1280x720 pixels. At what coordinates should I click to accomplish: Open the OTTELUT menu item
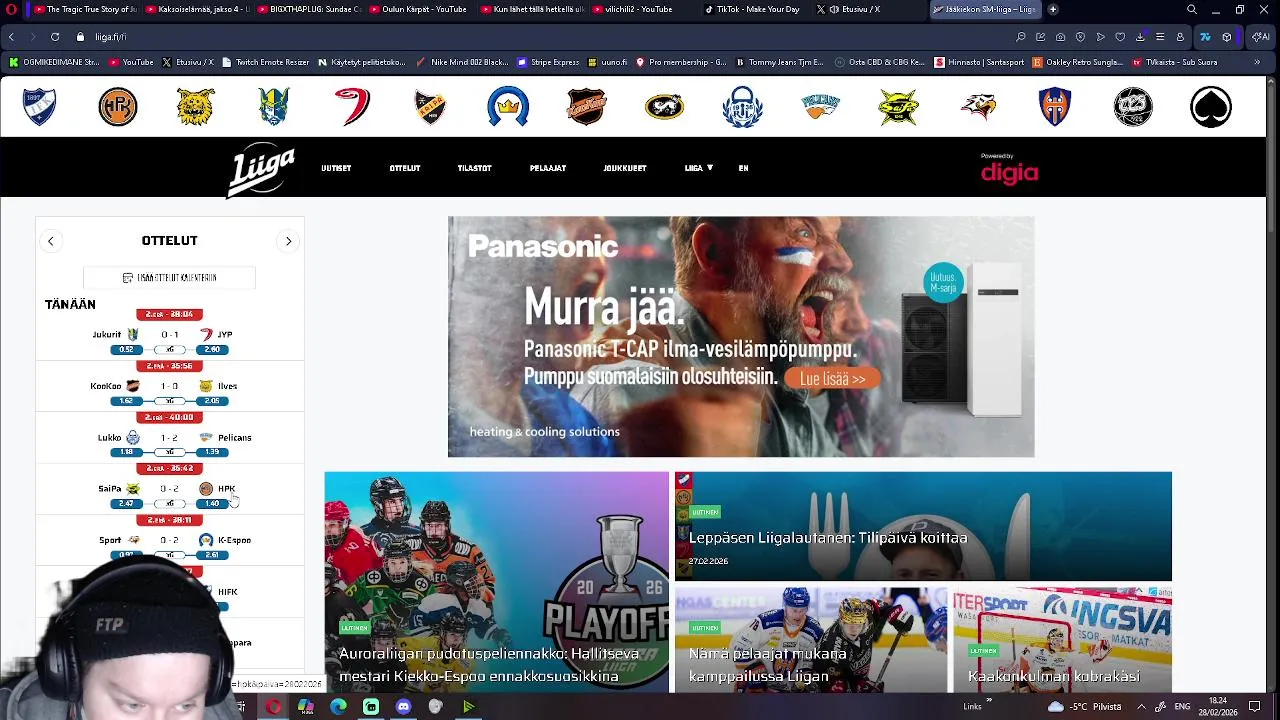(405, 168)
